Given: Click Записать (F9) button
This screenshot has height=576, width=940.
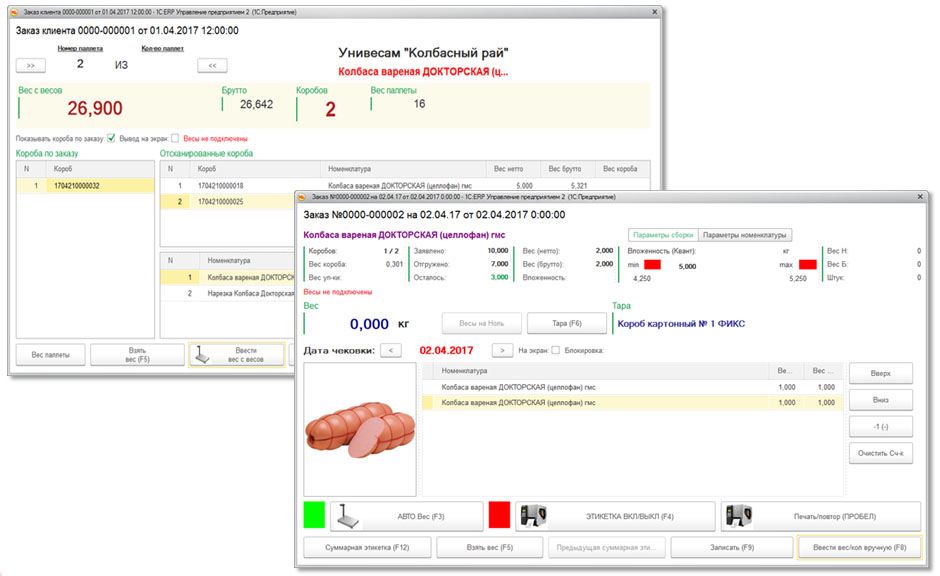Looking at the screenshot, I should point(731,547).
